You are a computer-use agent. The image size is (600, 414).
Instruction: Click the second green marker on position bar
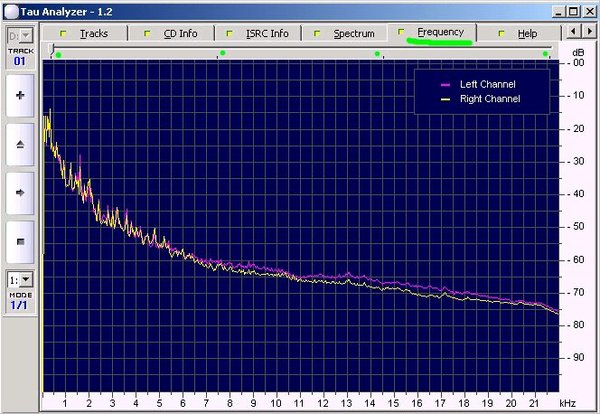click(223, 53)
